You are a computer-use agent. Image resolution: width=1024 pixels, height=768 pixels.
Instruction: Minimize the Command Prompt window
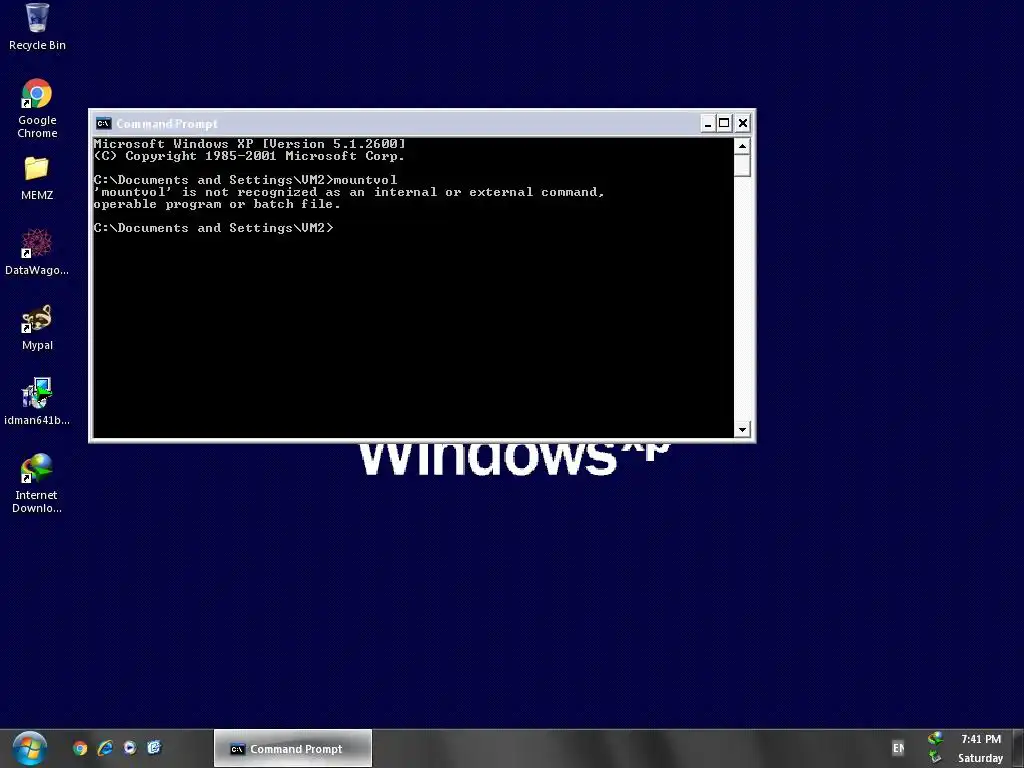pyautogui.click(x=708, y=123)
